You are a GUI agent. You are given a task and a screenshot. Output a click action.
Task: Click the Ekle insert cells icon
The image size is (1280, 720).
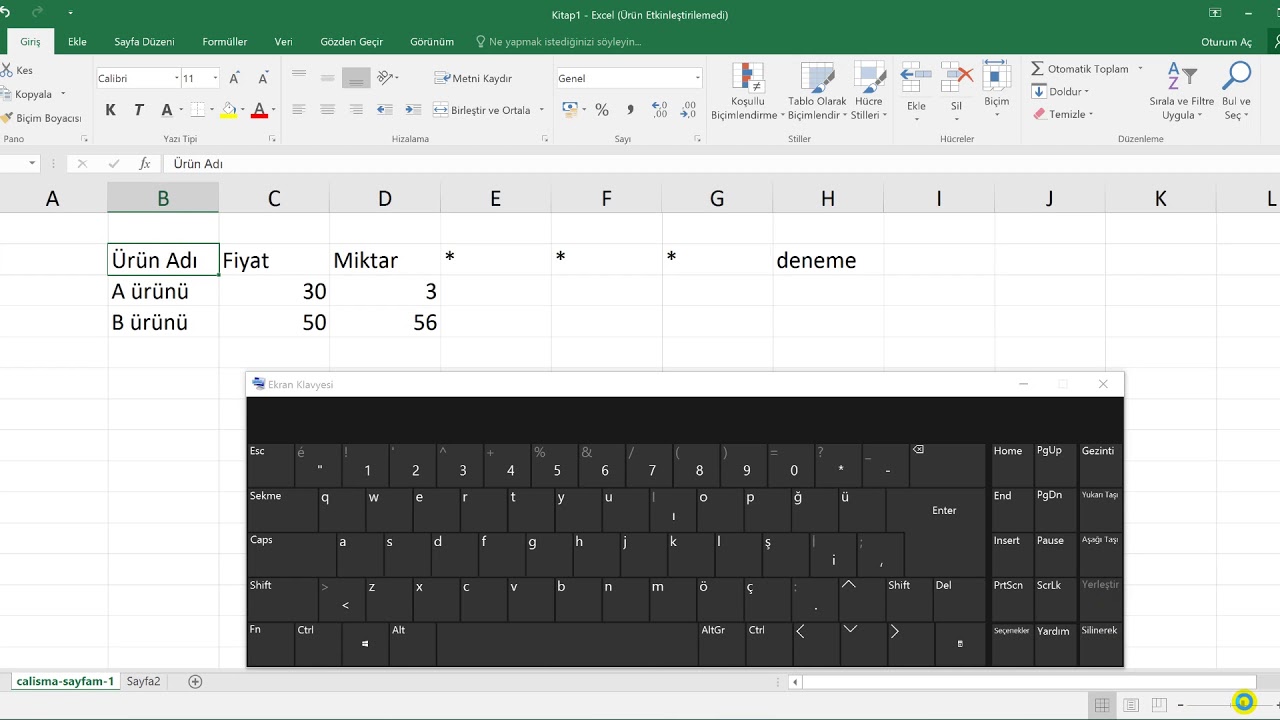pos(916,90)
